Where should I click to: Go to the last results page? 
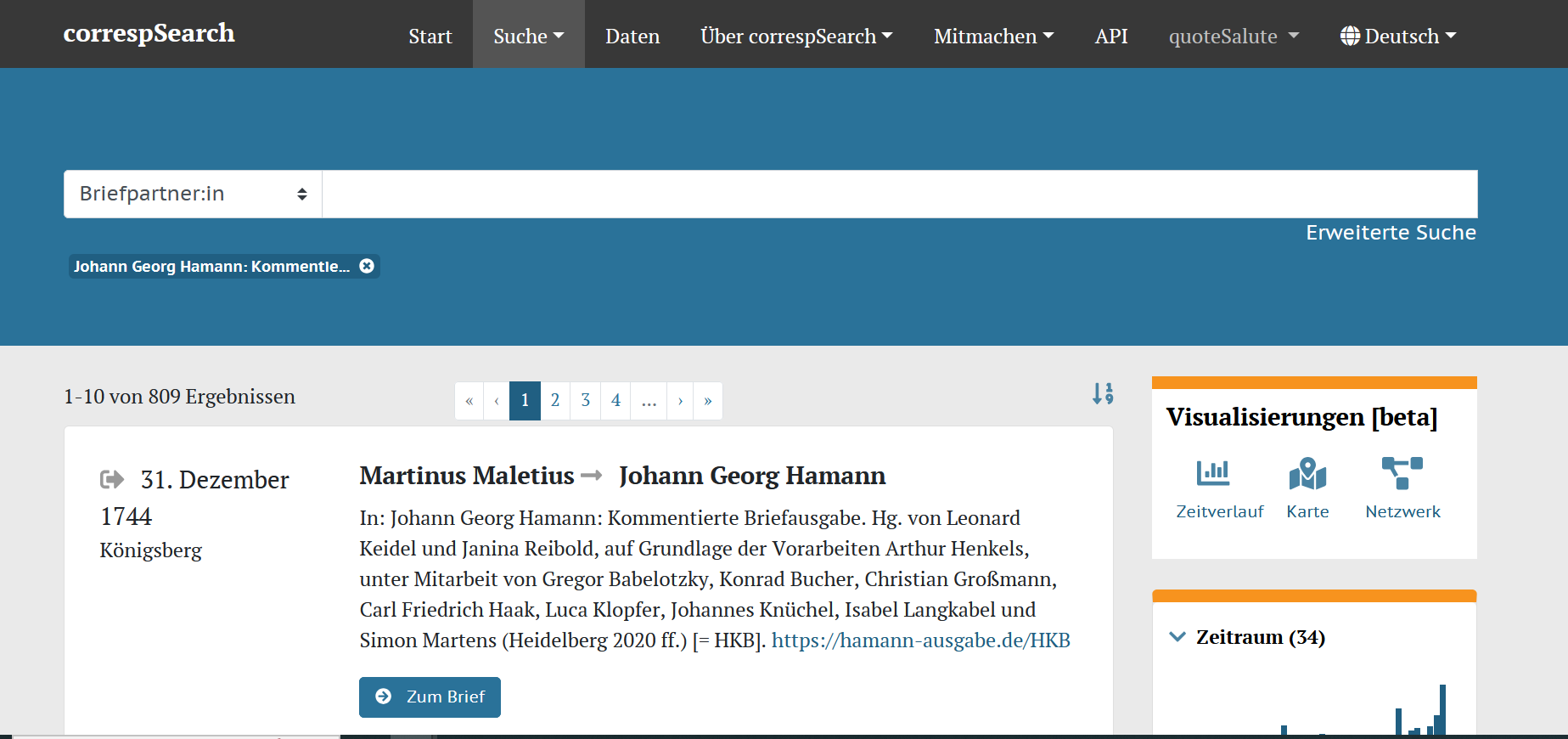pos(708,401)
